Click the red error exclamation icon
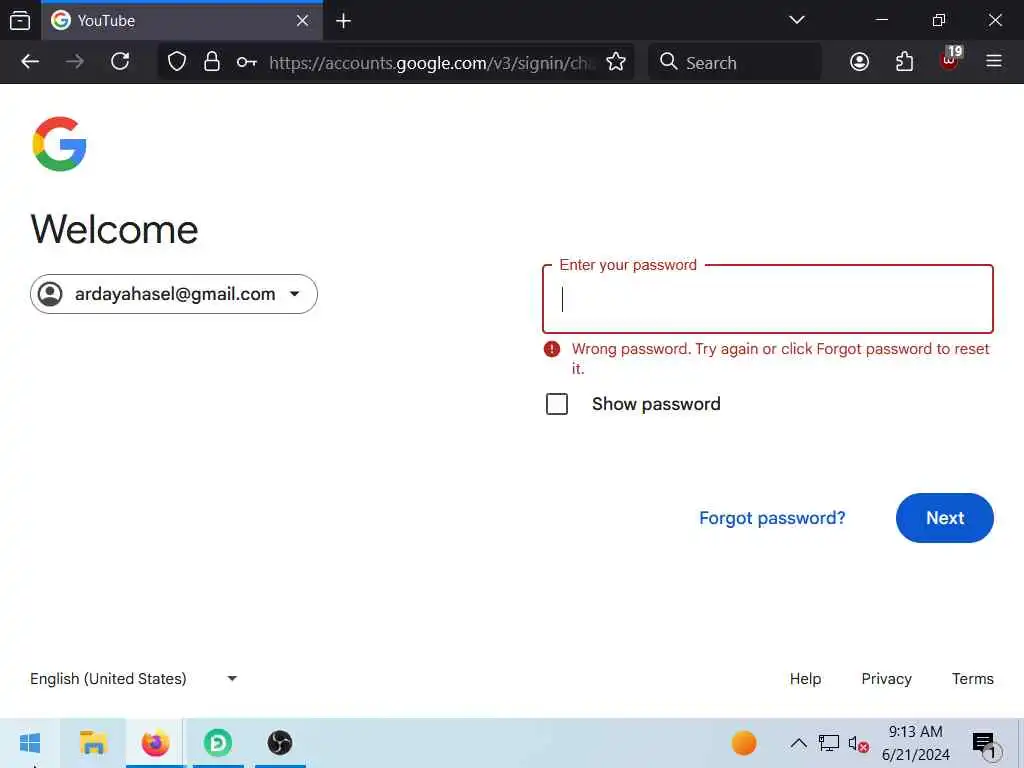The width and height of the screenshot is (1024, 768). point(552,349)
